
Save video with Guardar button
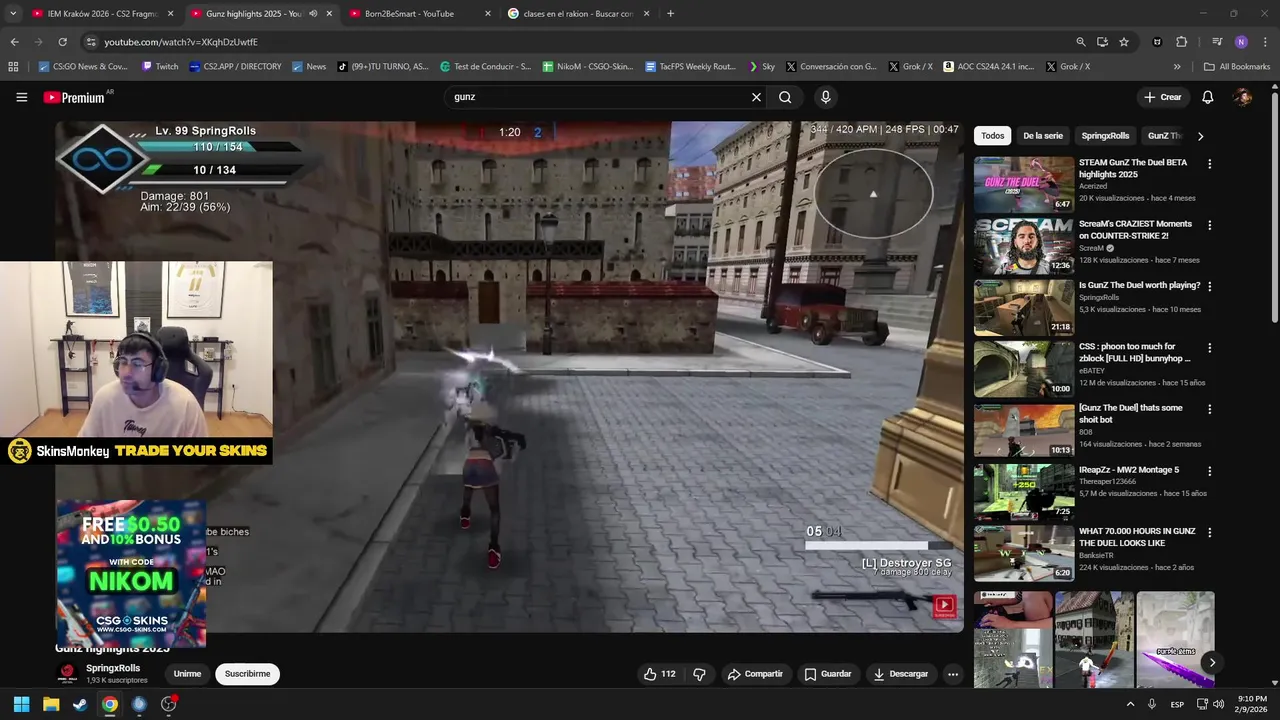tap(828, 674)
